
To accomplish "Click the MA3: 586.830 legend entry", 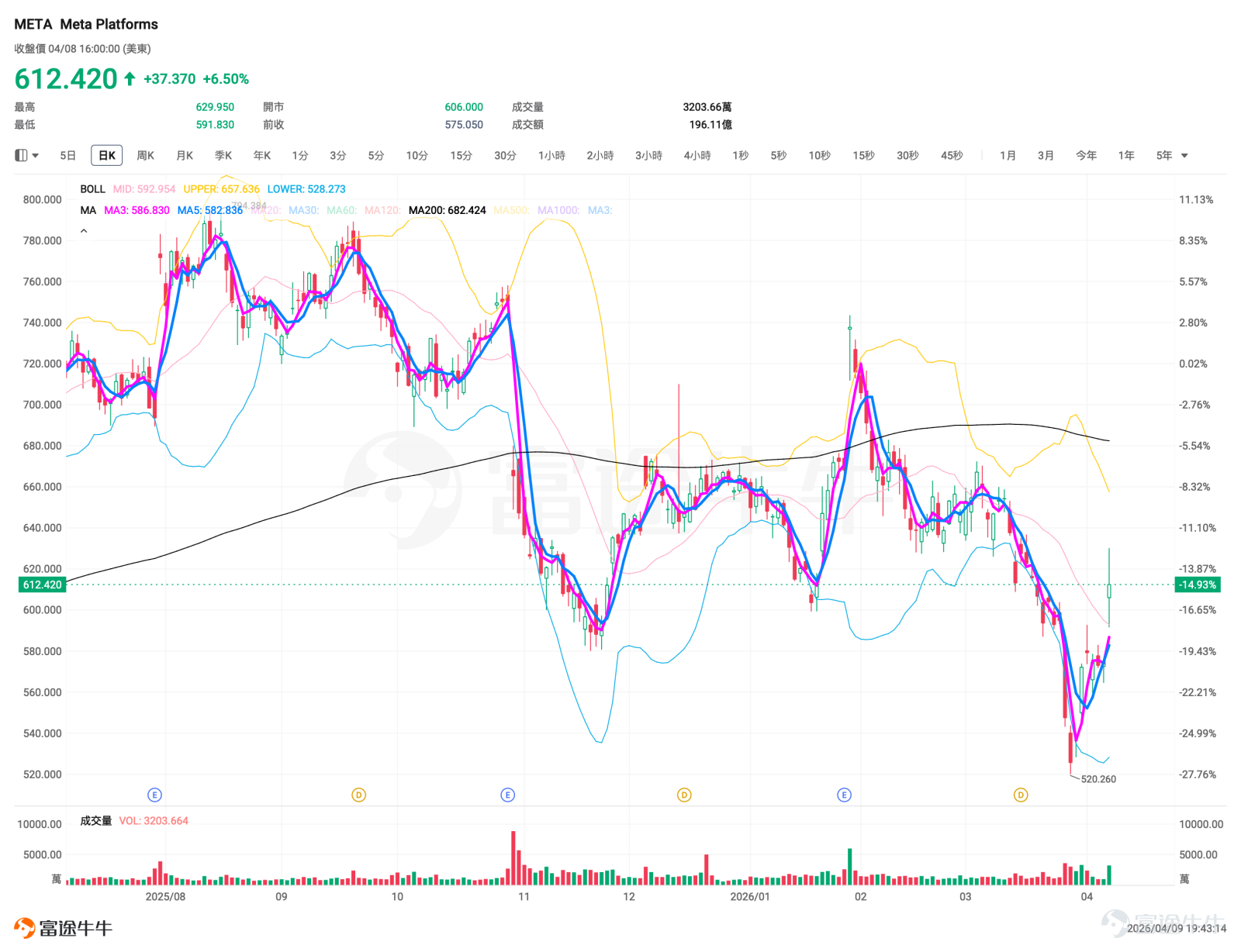I will click(x=137, y=210).
